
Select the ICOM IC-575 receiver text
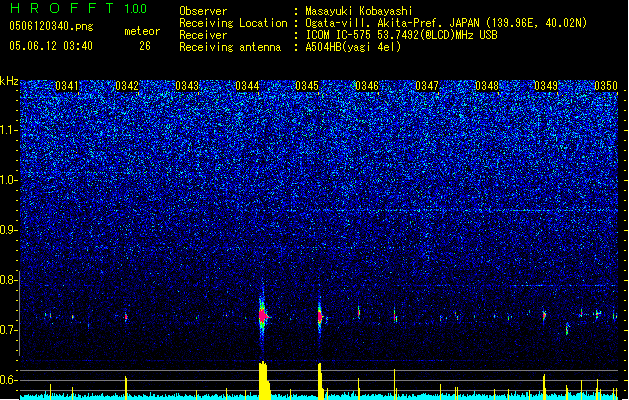coord(401,35)
